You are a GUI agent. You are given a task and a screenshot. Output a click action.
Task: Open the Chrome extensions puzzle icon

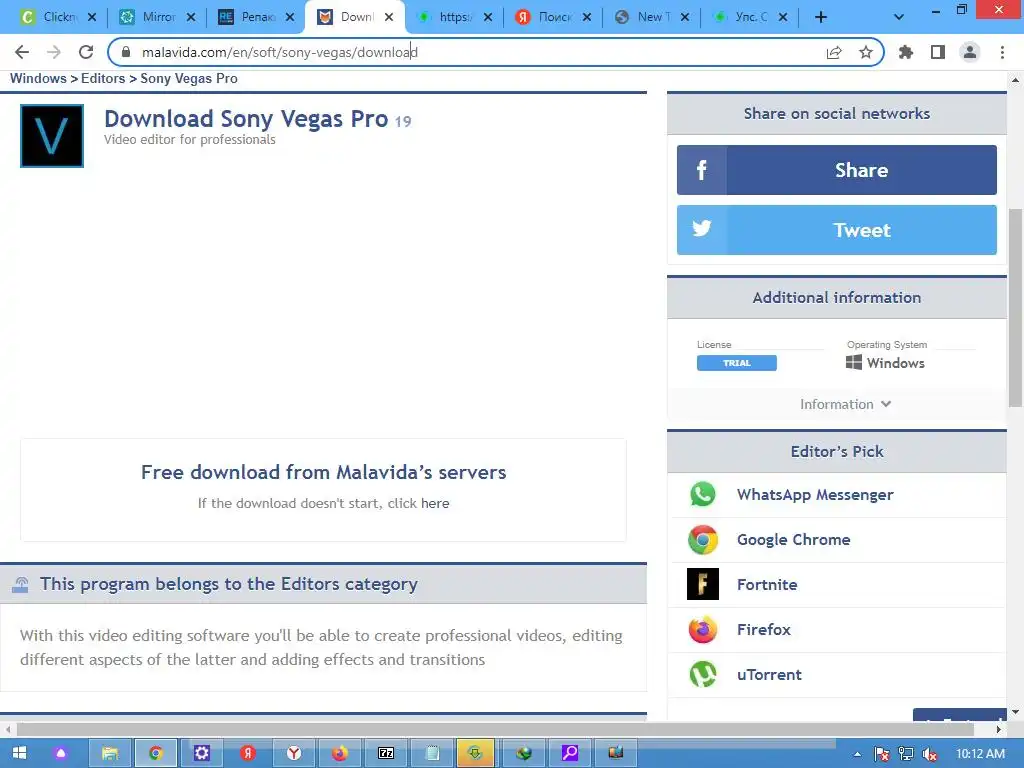[906, 52]
